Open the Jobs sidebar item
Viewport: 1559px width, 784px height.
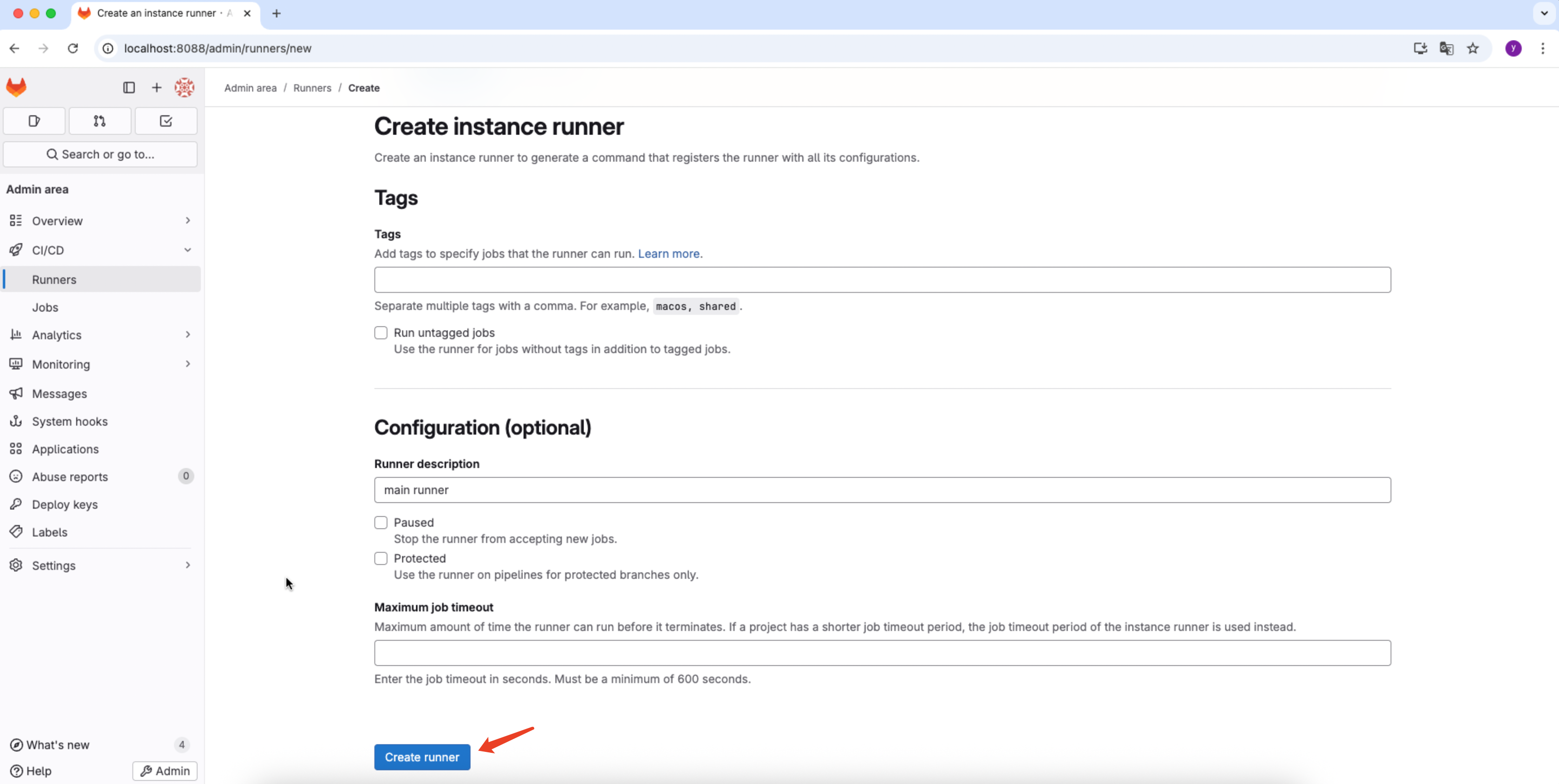(x=45, y=307)
